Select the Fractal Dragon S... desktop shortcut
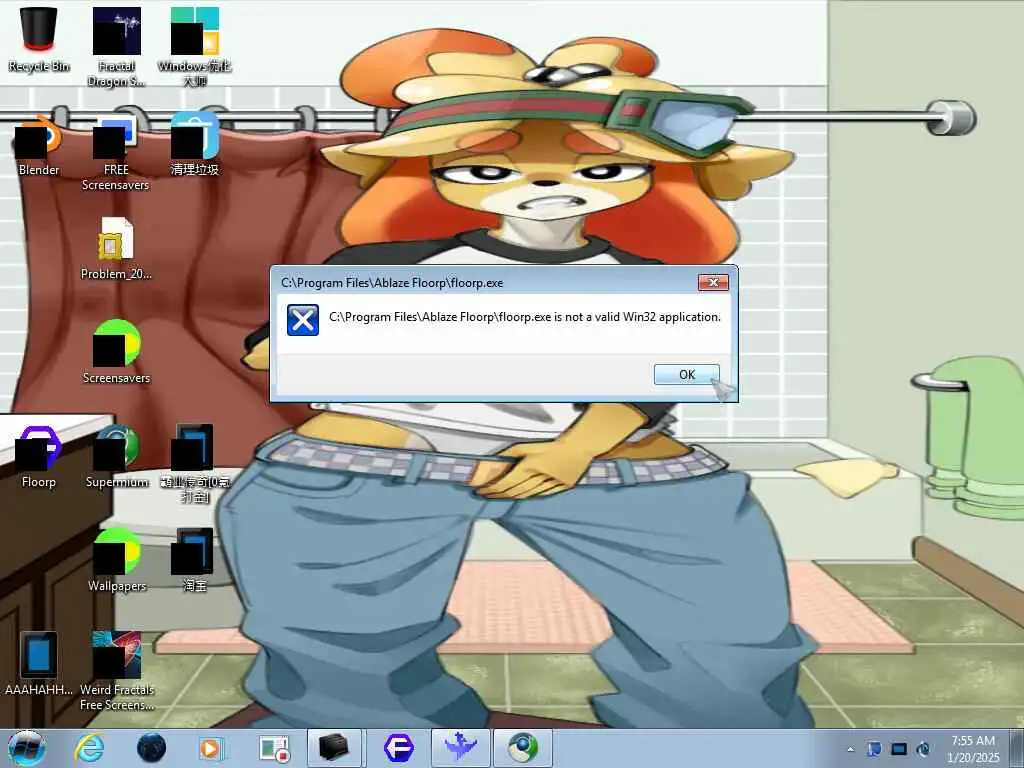 click(116, 47)
